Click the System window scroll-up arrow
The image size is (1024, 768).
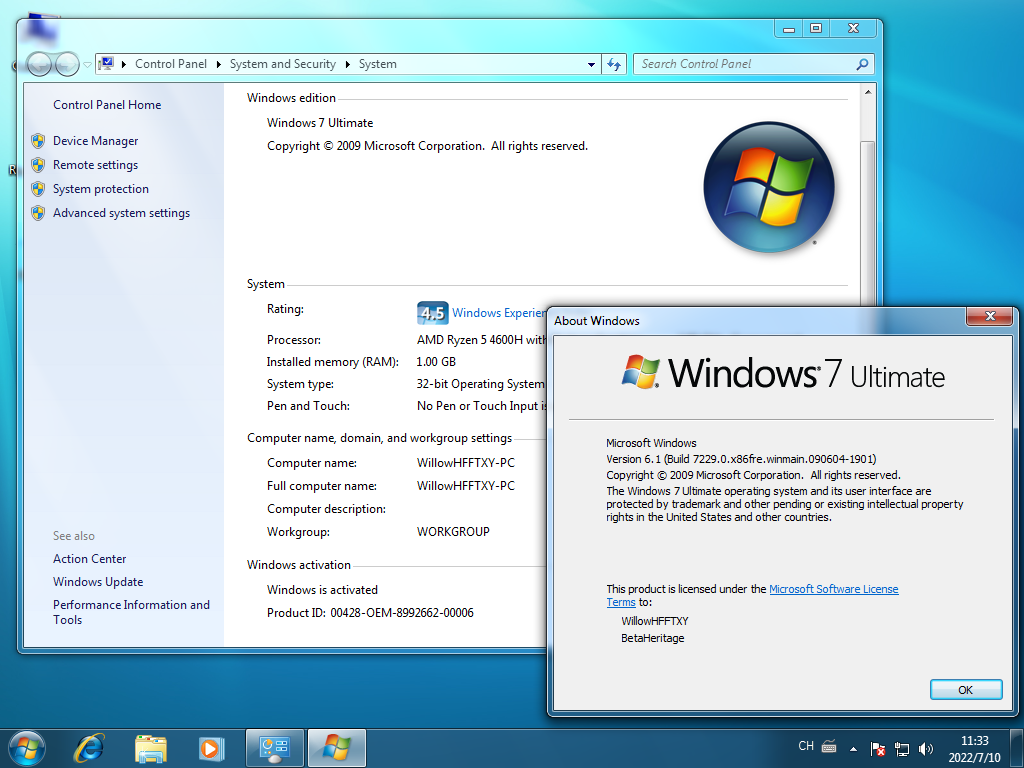[868, 92]
